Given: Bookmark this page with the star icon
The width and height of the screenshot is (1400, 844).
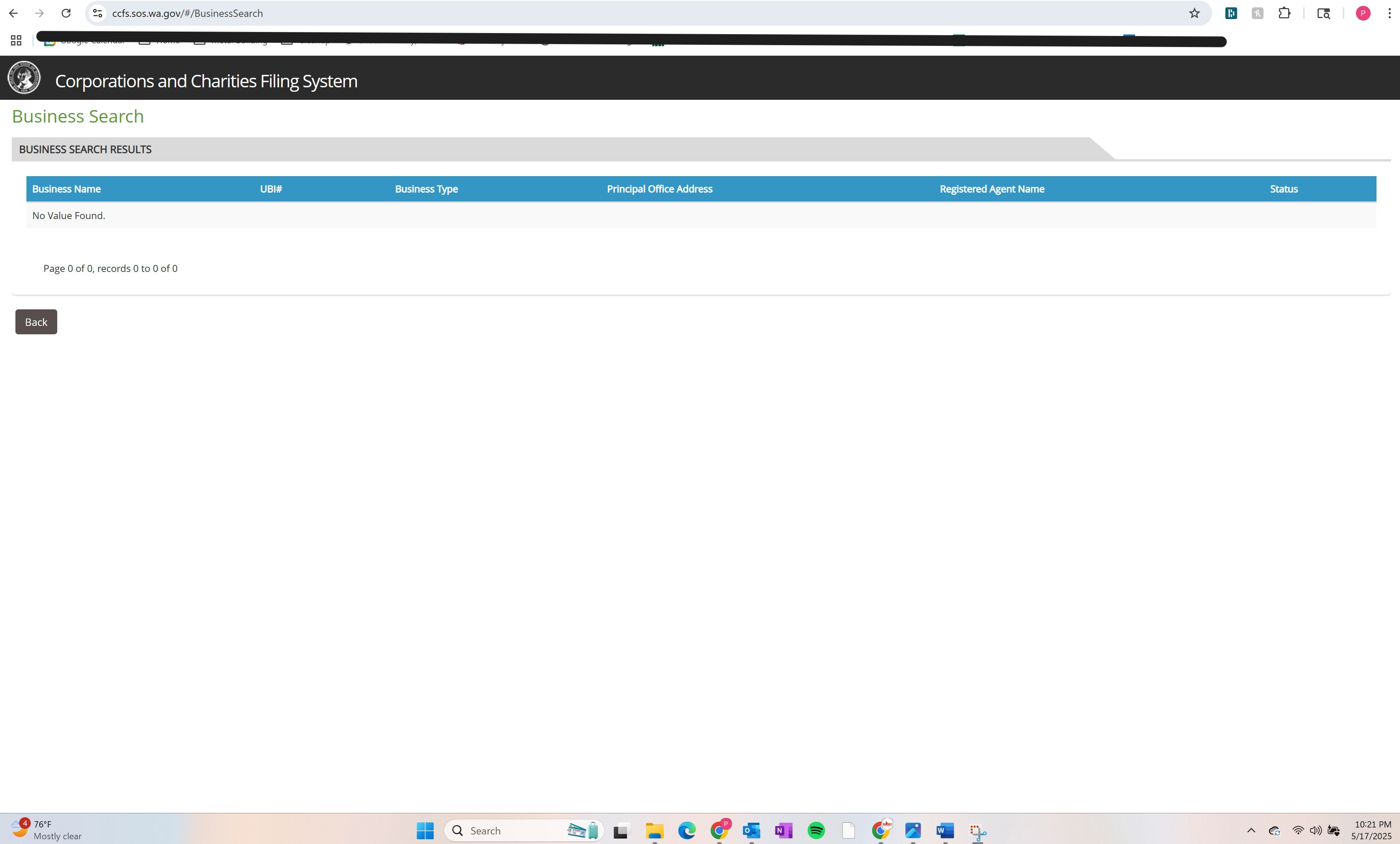Looking at the screenshot, I should click(1194, 13).
